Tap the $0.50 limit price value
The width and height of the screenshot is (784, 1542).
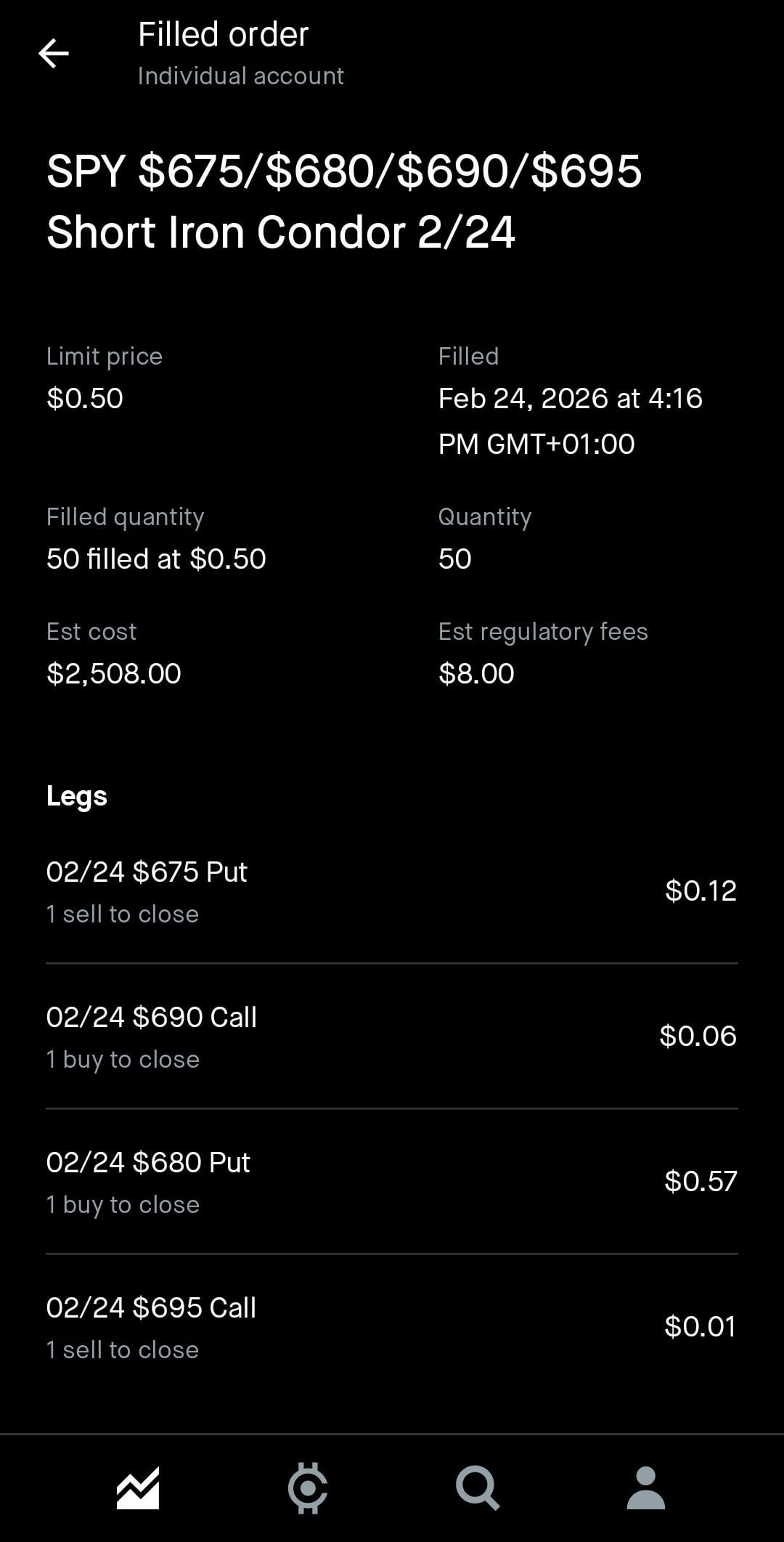[85, 398]
